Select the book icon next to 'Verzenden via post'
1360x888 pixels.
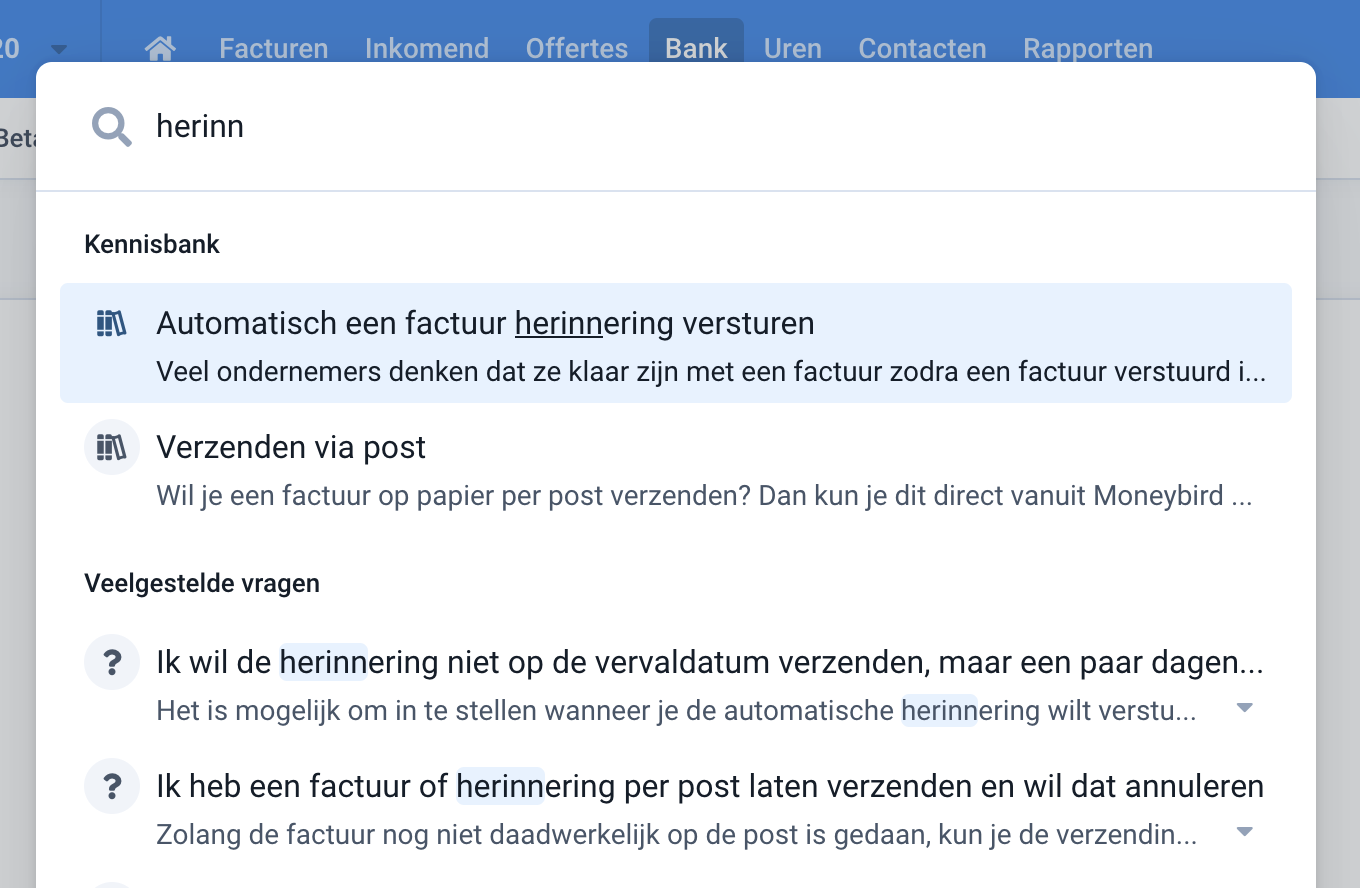tap(111, 447)
